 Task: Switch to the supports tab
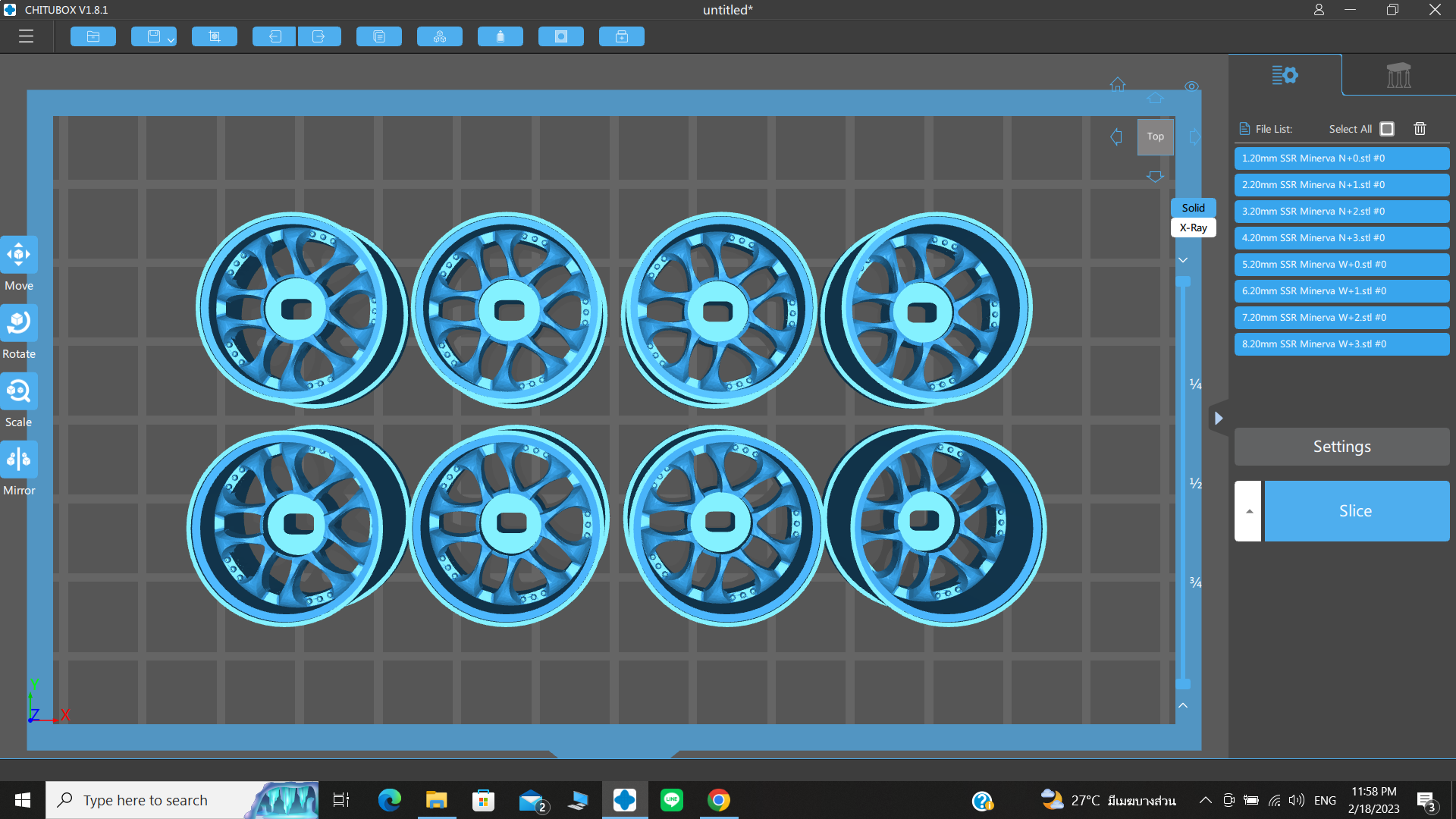pyautogui.click(x=1399, y=75)
